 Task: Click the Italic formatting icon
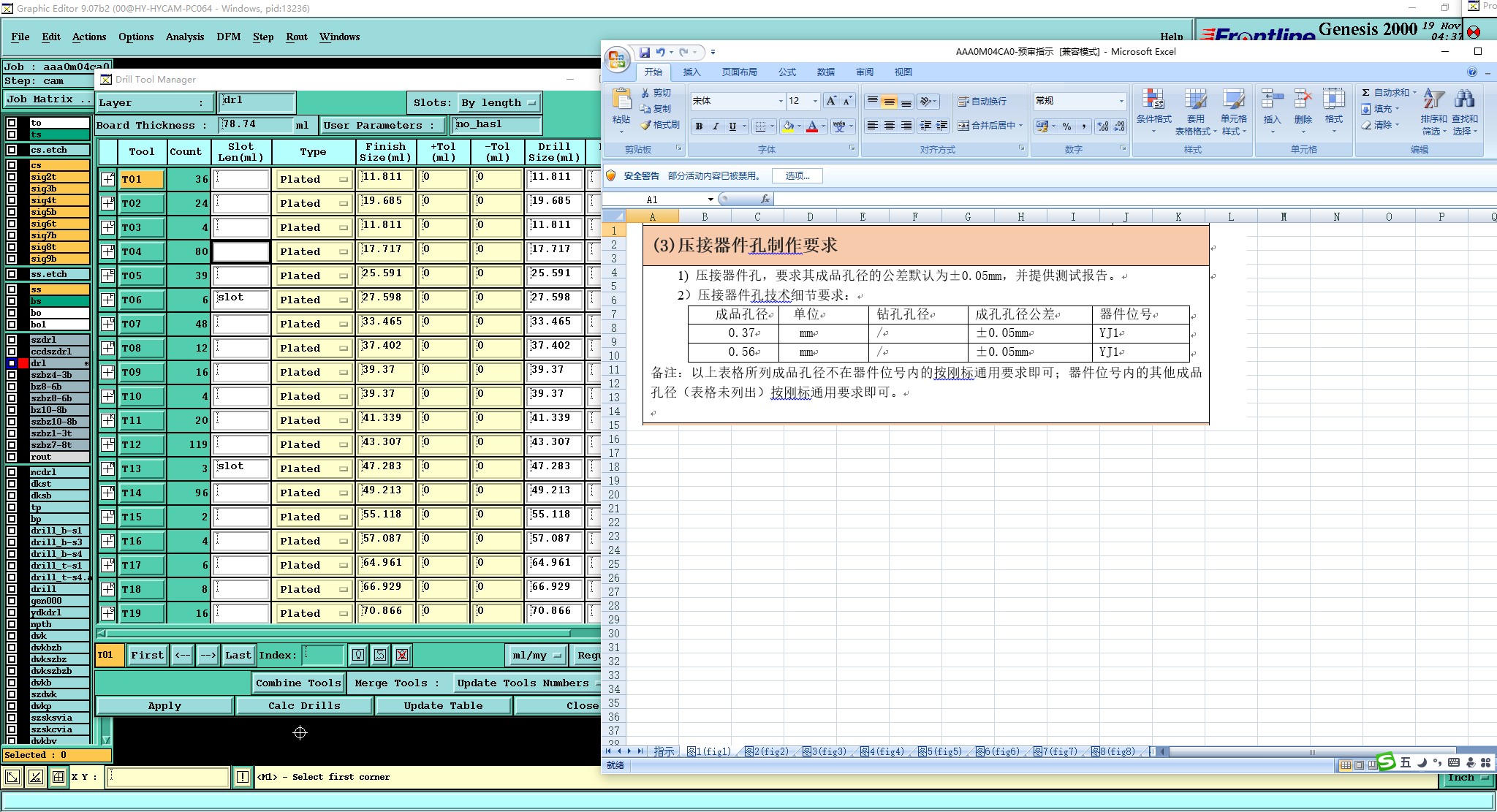coord(716,126)
